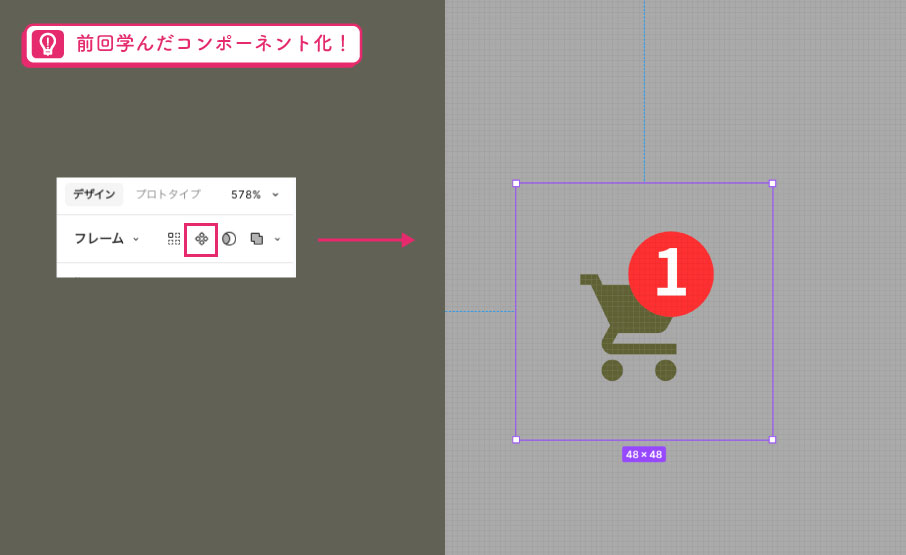Open the フレーム type dropdown
This screenshot has width=906, height=555.
pyautogui.click(x=106, y=239)
